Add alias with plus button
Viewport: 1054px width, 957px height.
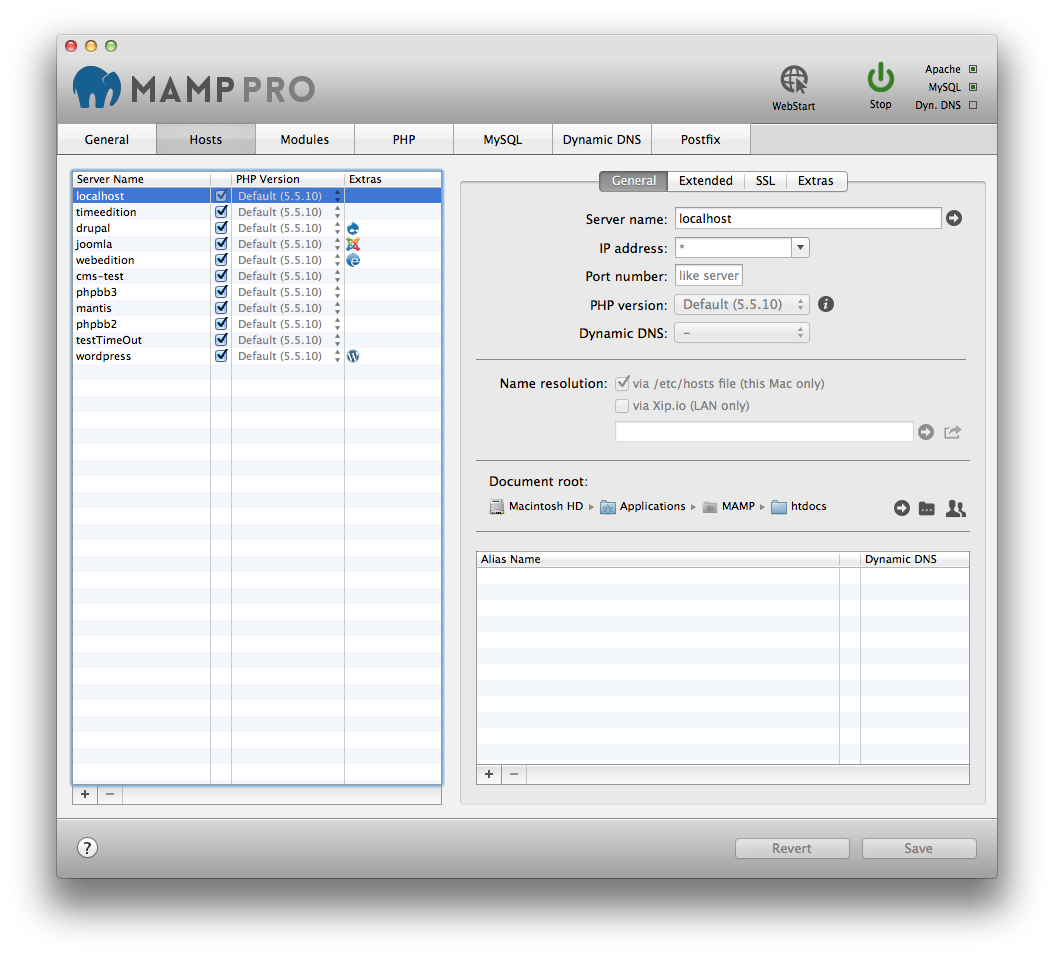489,774
